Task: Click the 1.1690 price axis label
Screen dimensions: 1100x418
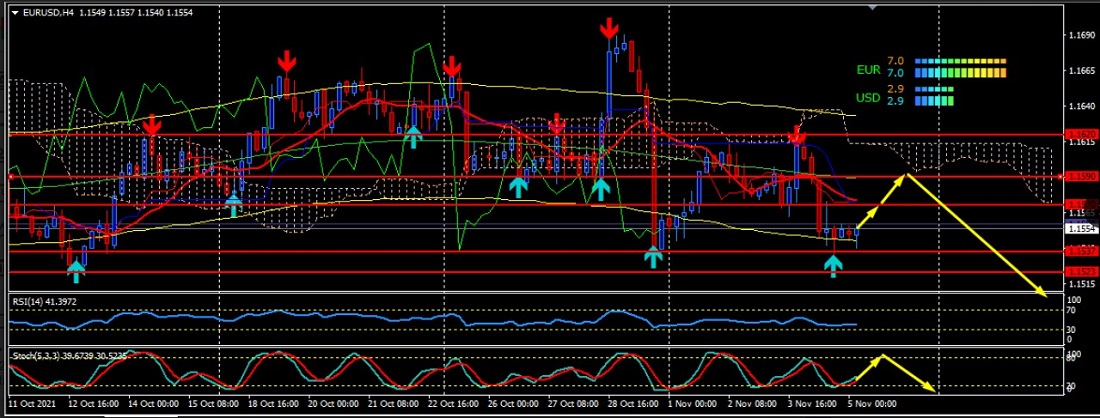Action: click(1080, 35)
